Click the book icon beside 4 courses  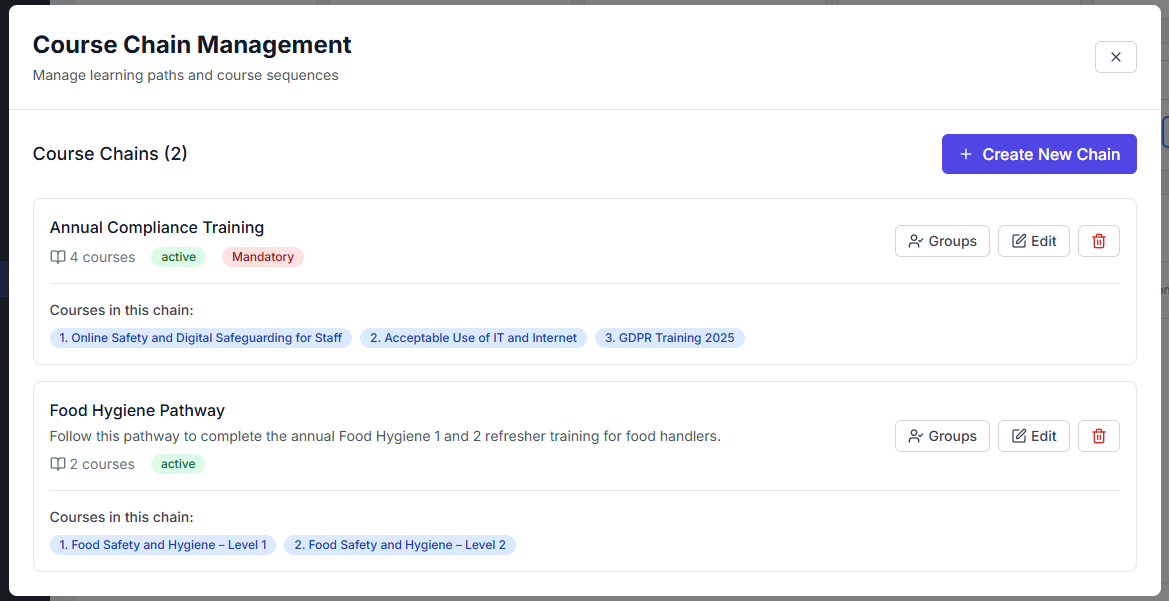point(58,257)
